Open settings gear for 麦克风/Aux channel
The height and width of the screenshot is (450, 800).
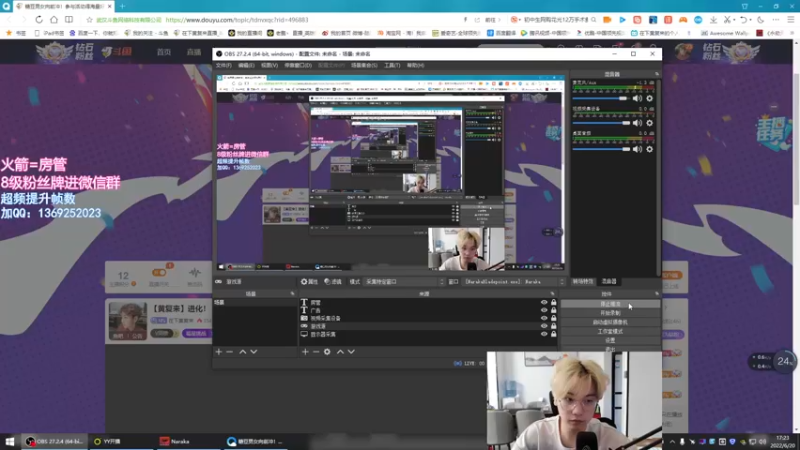[649, 98]
